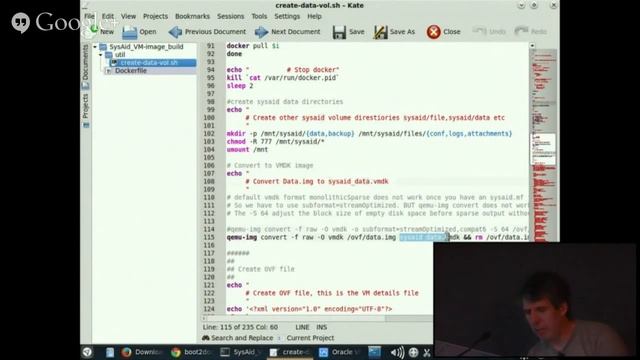The width and height of the screenshot is (640, 360).
Task: Click the network tray icon
Action: (413, 352)
